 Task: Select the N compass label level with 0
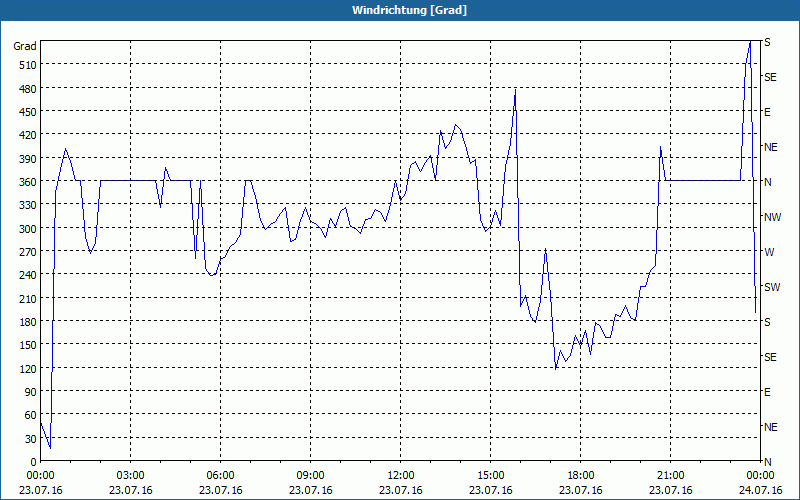click(x=767, y=462)
